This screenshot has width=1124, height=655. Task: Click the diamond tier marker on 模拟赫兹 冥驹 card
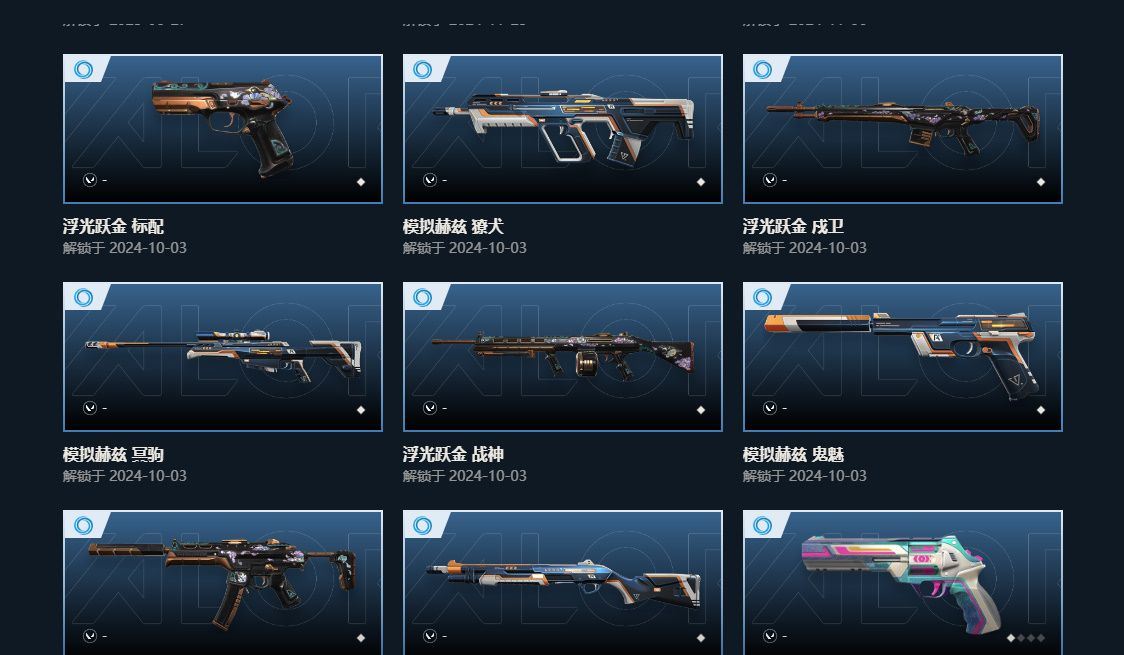361,410
